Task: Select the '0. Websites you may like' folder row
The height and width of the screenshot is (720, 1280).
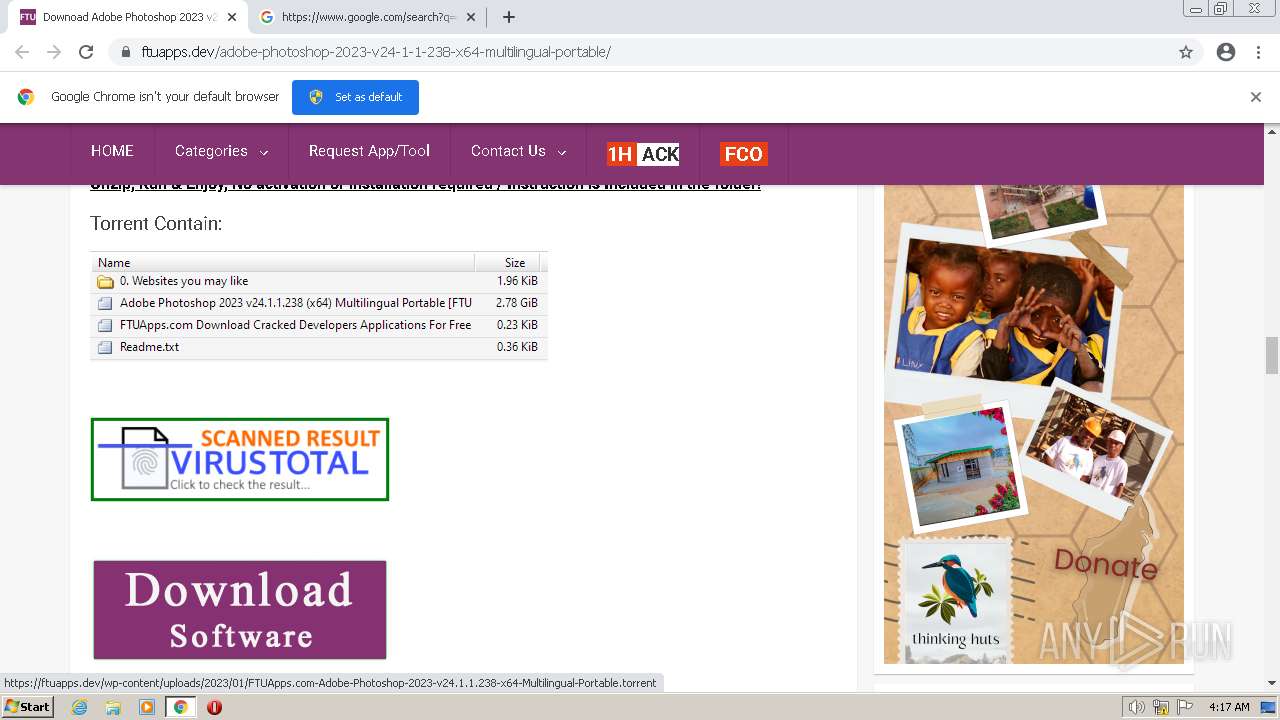Action: coord(319,281)
